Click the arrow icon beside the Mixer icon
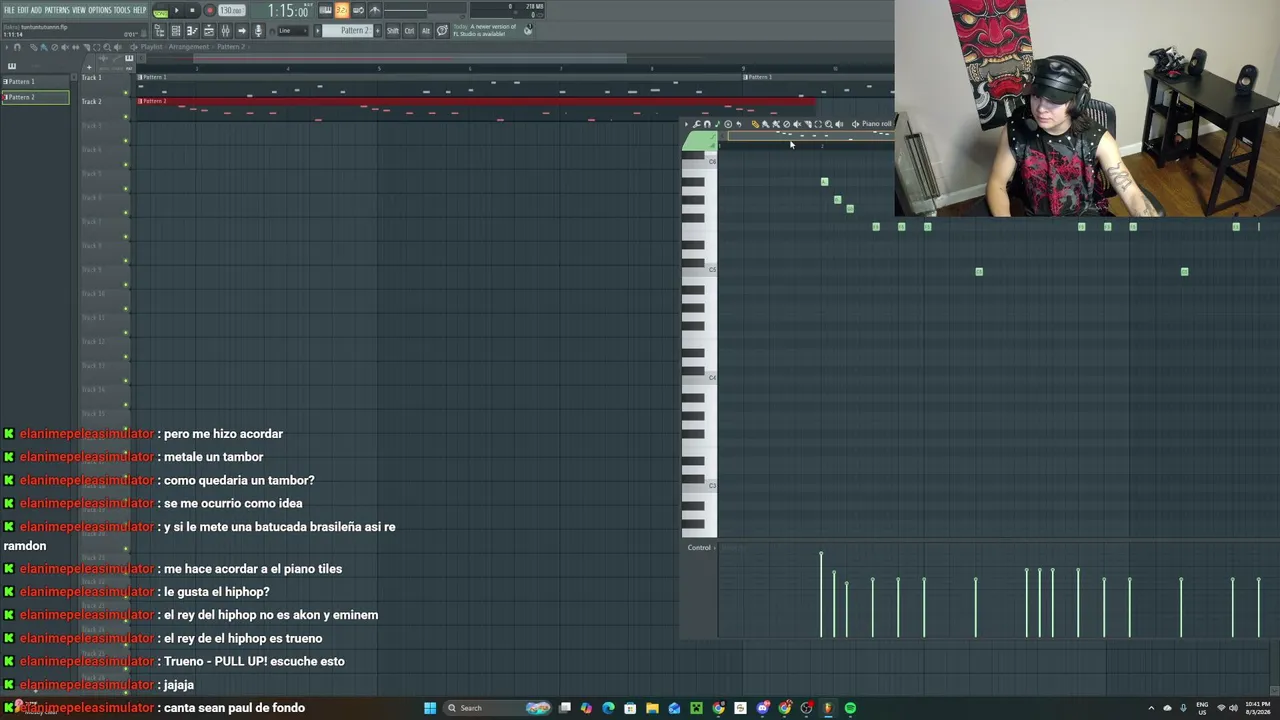Viewport: 1280px width, 720px height. [242, 31]
